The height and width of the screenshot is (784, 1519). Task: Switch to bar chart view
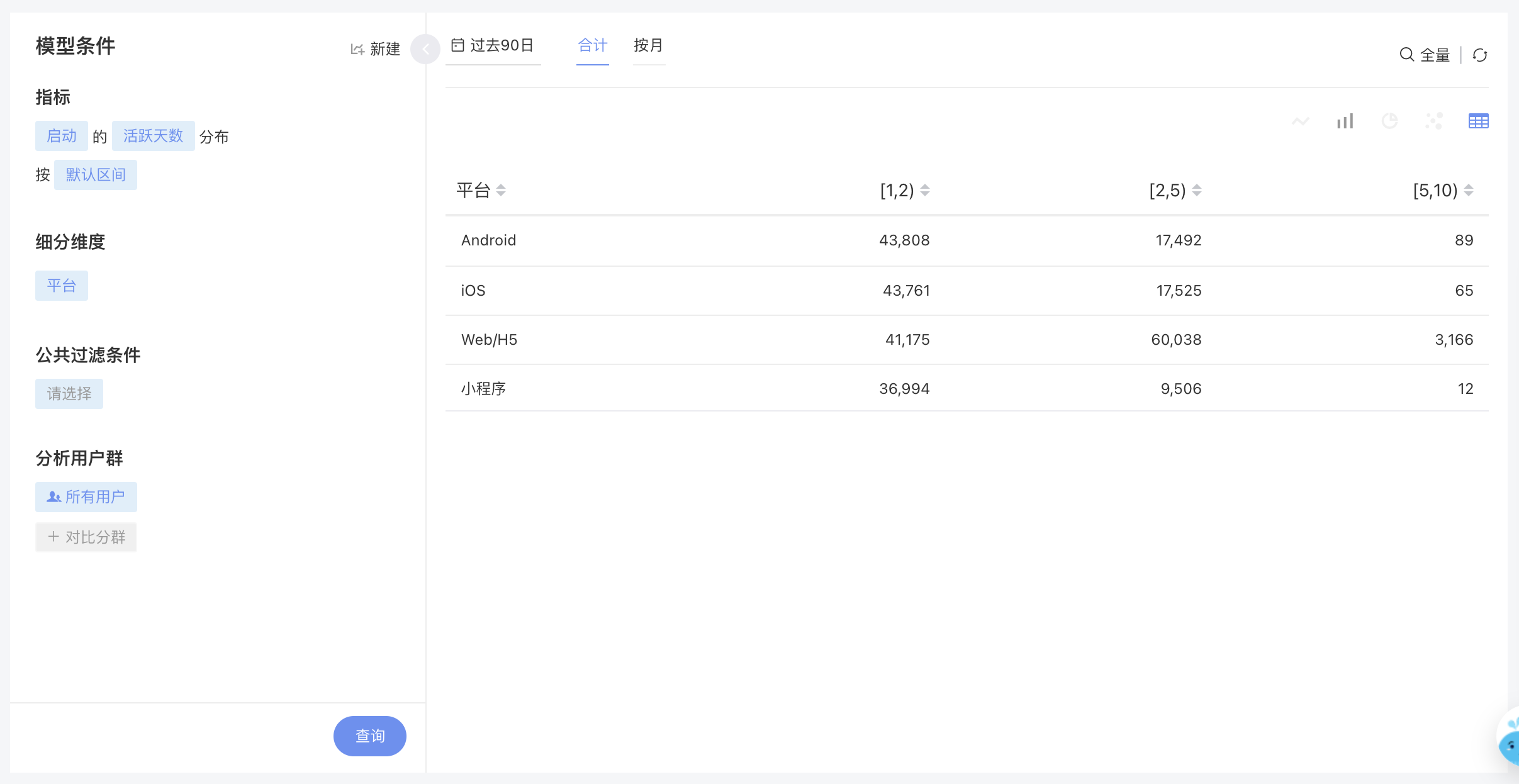point(1345,121)
